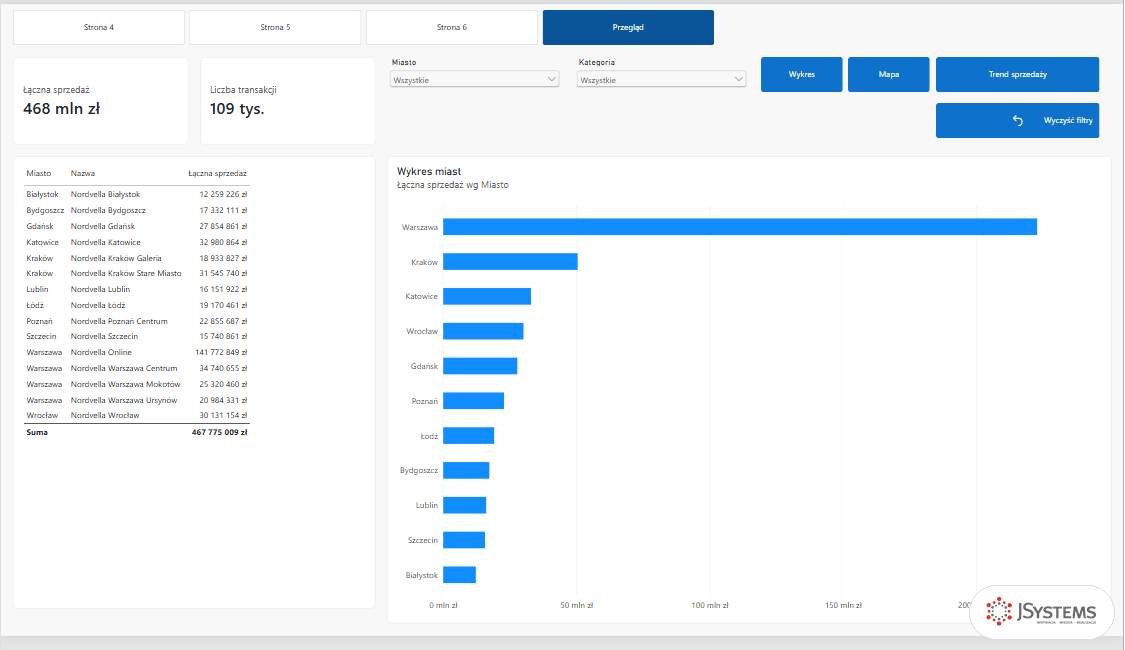Go to the Strona 6 tab
1125x650 pixels.
tap(452, 27)
